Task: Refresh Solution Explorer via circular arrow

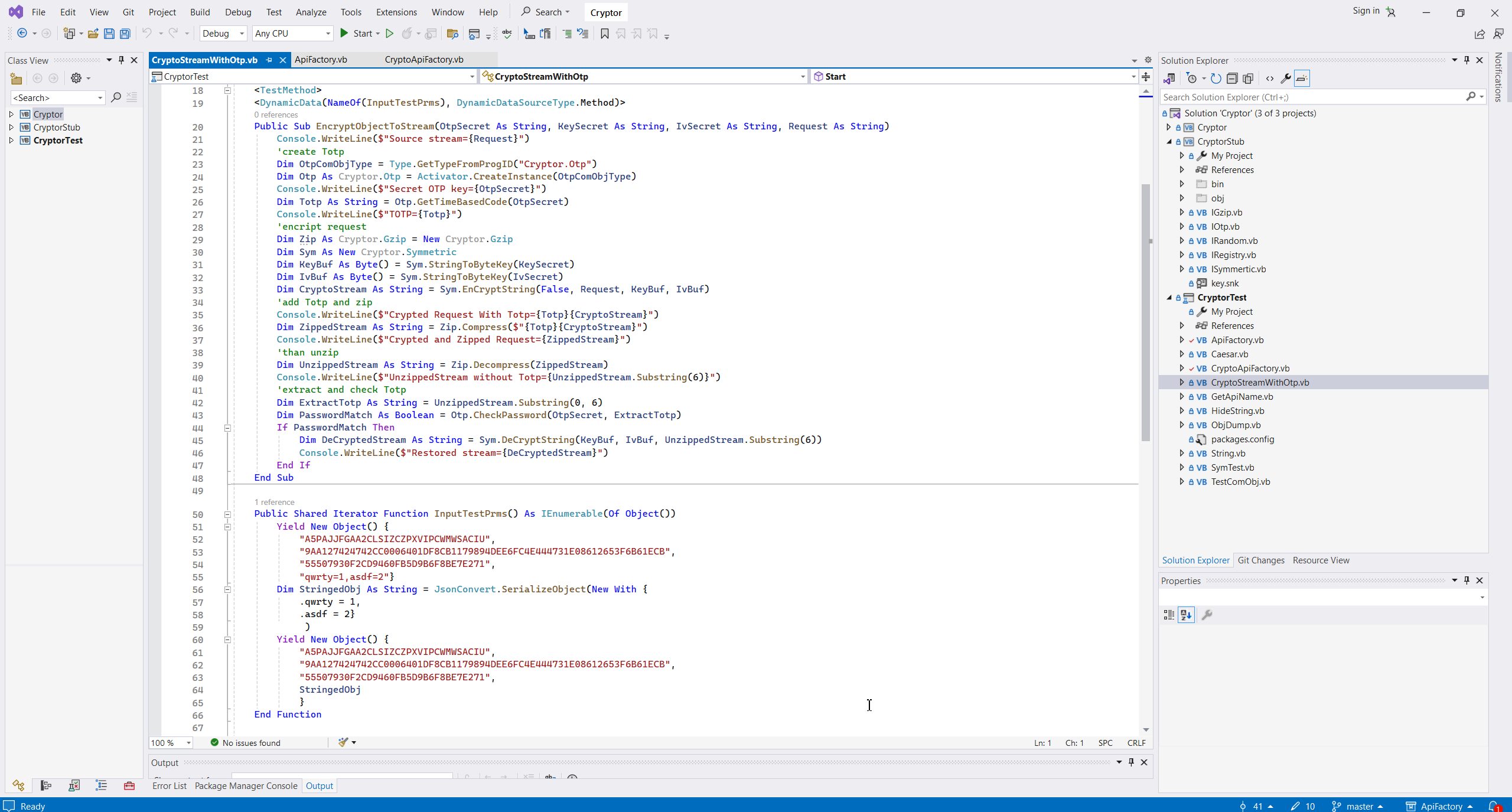Action: (1216, 78)
